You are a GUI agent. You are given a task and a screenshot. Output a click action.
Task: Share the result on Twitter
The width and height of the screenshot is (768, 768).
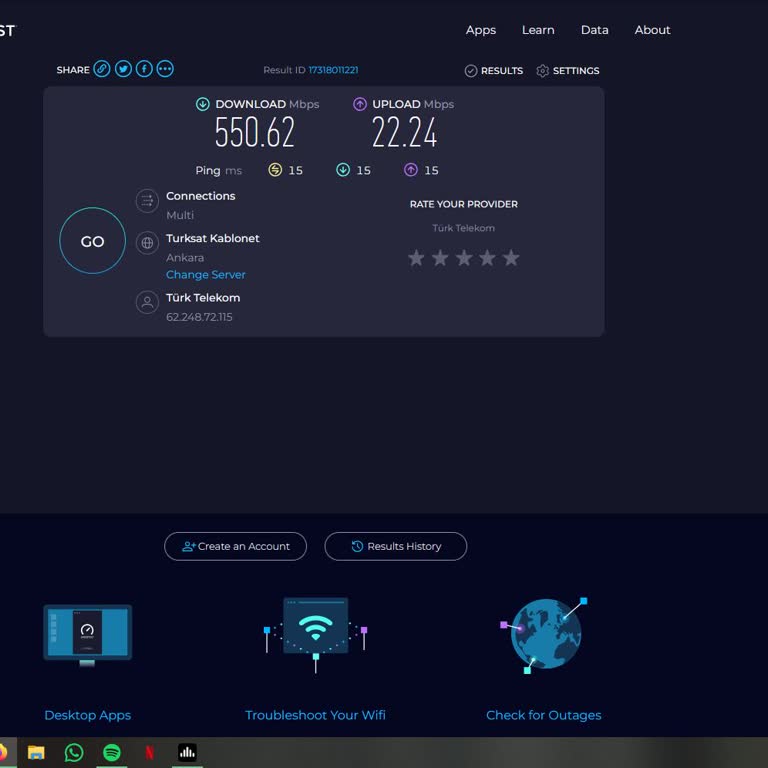click(x=123, y=69)
